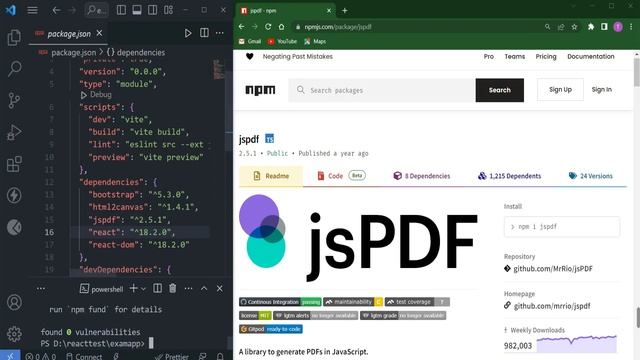
Task: Switch to the Code Beta tab
Action: click(341, 176)
